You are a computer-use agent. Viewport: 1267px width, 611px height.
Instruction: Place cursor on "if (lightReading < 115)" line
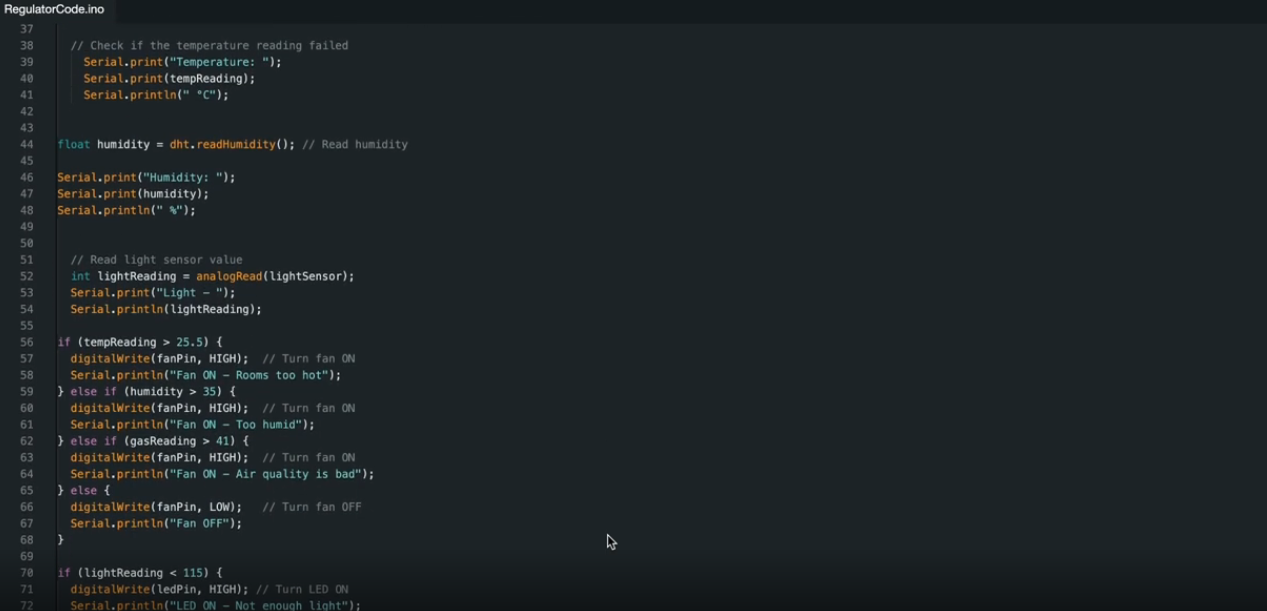(139, 573)
